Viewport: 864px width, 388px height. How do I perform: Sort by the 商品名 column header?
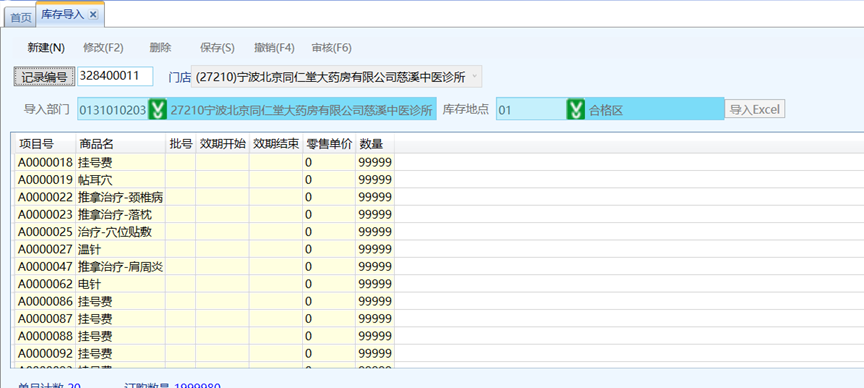click(x=120, y=144)
